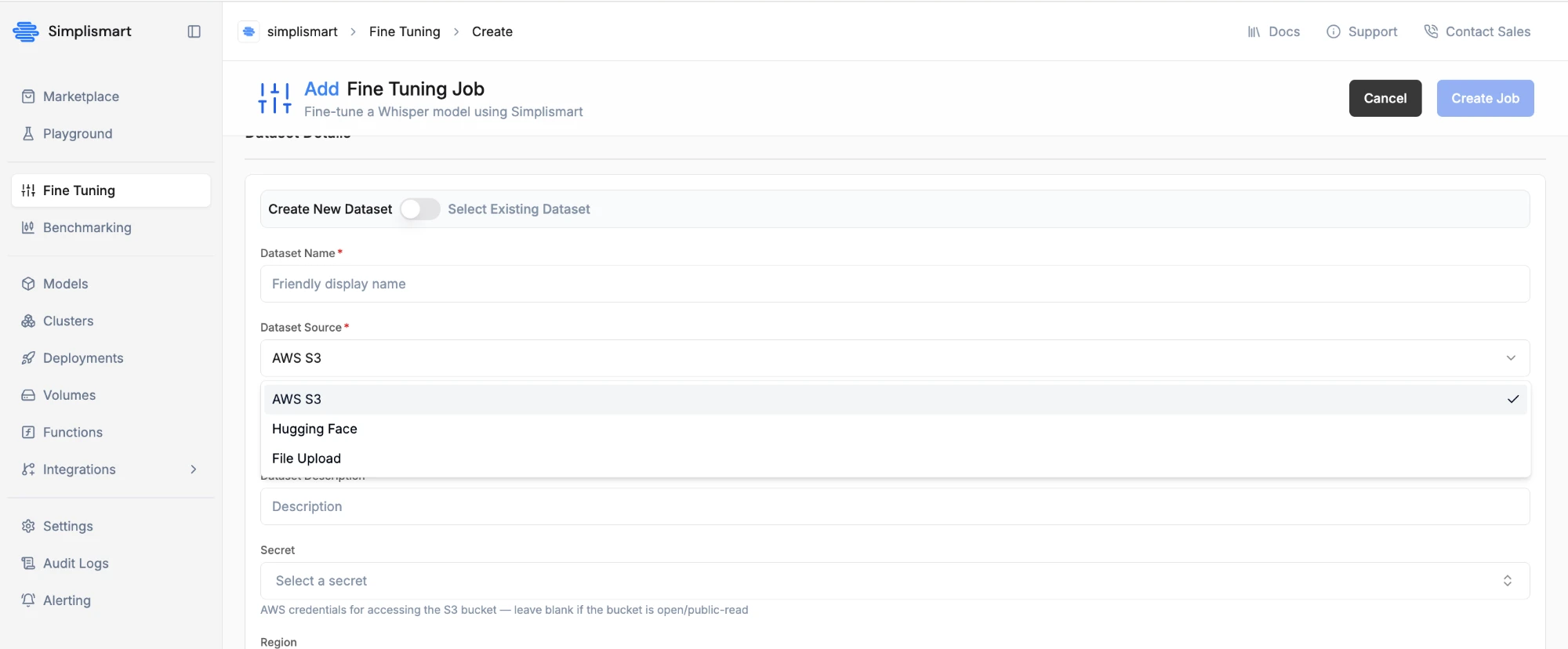The image size is (1568, 649).
Task: Click the Cancel button
Action: point(1385,98)
